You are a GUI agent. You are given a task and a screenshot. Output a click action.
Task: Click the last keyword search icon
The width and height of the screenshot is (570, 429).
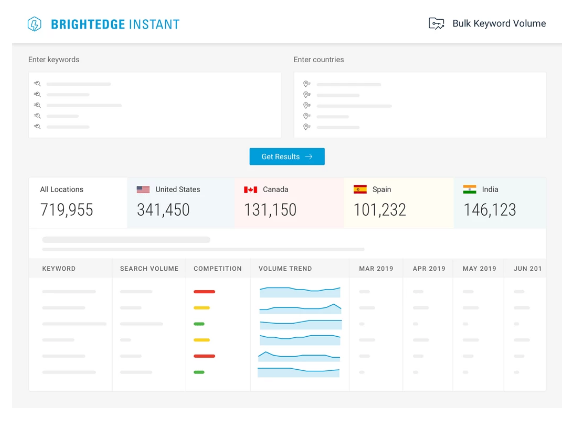37,127
